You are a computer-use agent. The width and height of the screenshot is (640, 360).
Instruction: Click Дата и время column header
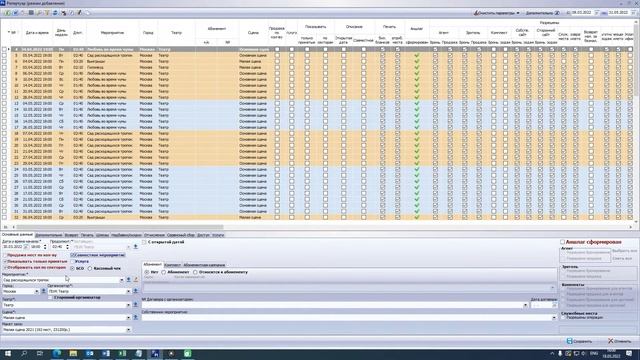(x=37, y=33)
